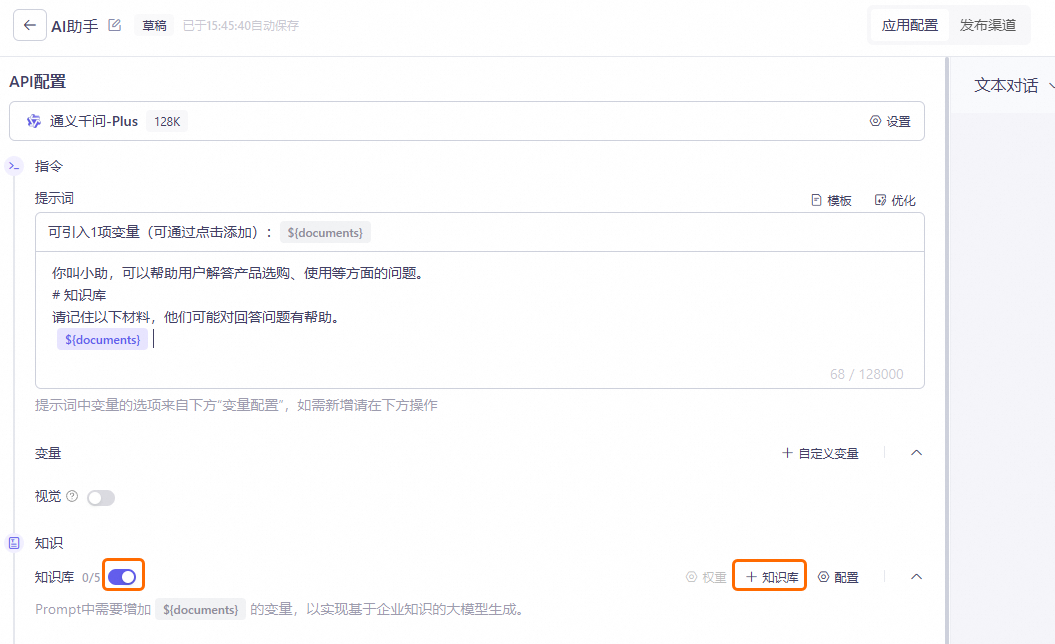
Task: Click + 自定义变量 to add a custom variable
Action: [822, 452]
